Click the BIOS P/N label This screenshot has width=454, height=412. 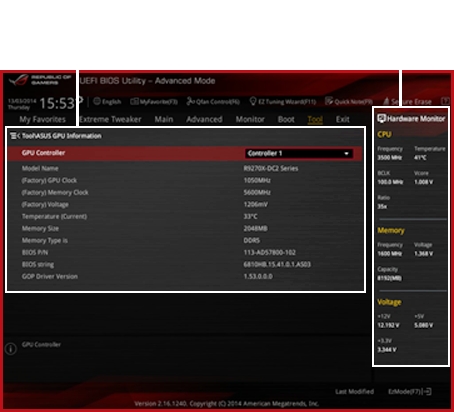click(x=35, y=252)
